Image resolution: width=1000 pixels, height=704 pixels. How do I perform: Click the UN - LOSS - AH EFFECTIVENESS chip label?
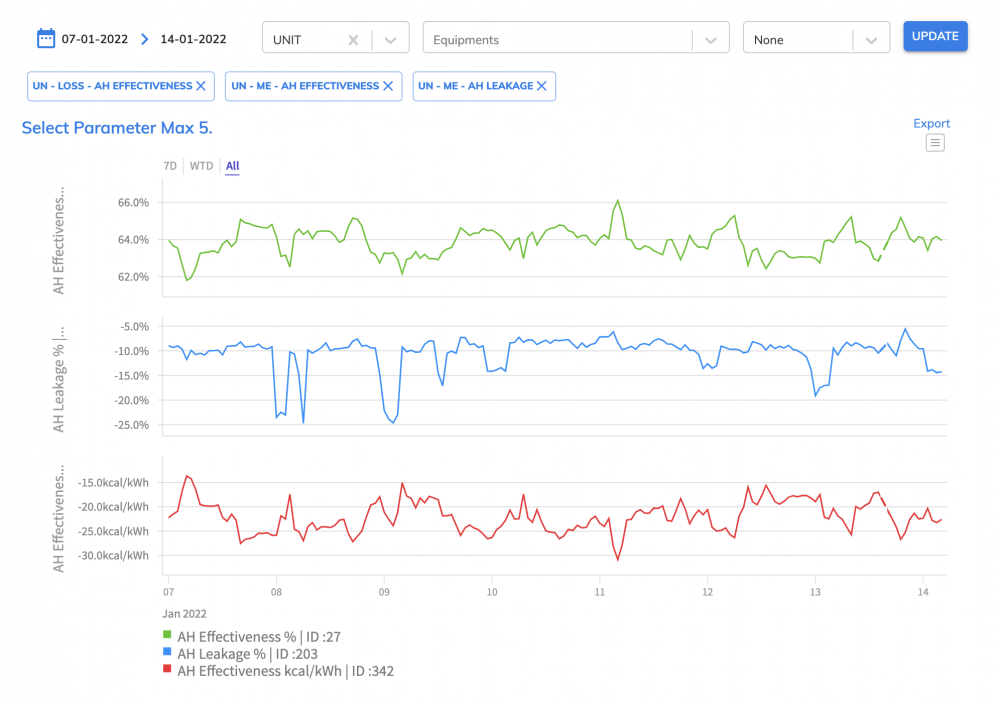click(x=112, y=86)
